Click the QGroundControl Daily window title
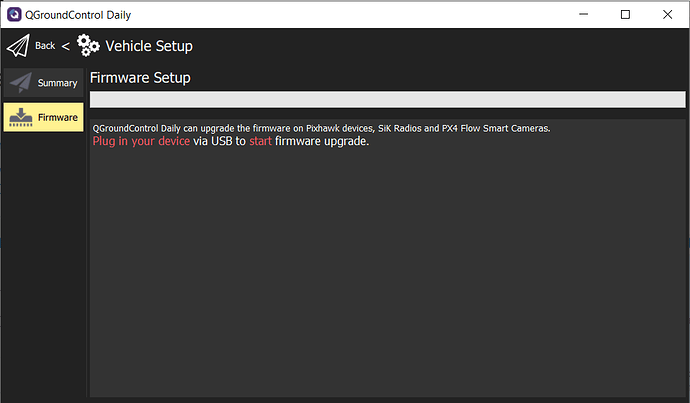The height and width of the screenshot is (403, 690). point(78,15)
